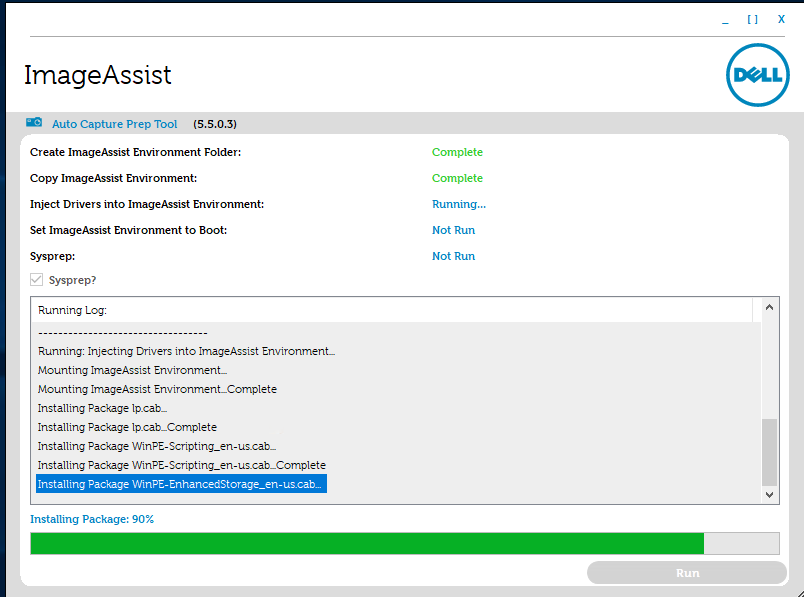Select log line 'Installing Package lp.cab...' without Complete

point(102,408)
